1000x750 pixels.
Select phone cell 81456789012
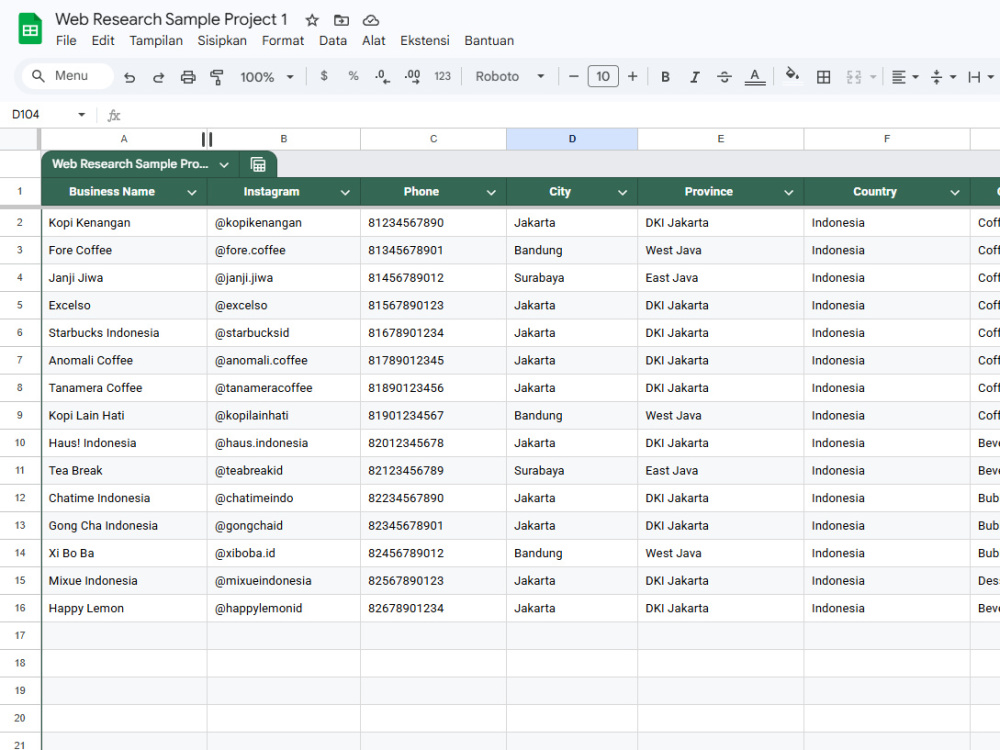coord(434,277)
